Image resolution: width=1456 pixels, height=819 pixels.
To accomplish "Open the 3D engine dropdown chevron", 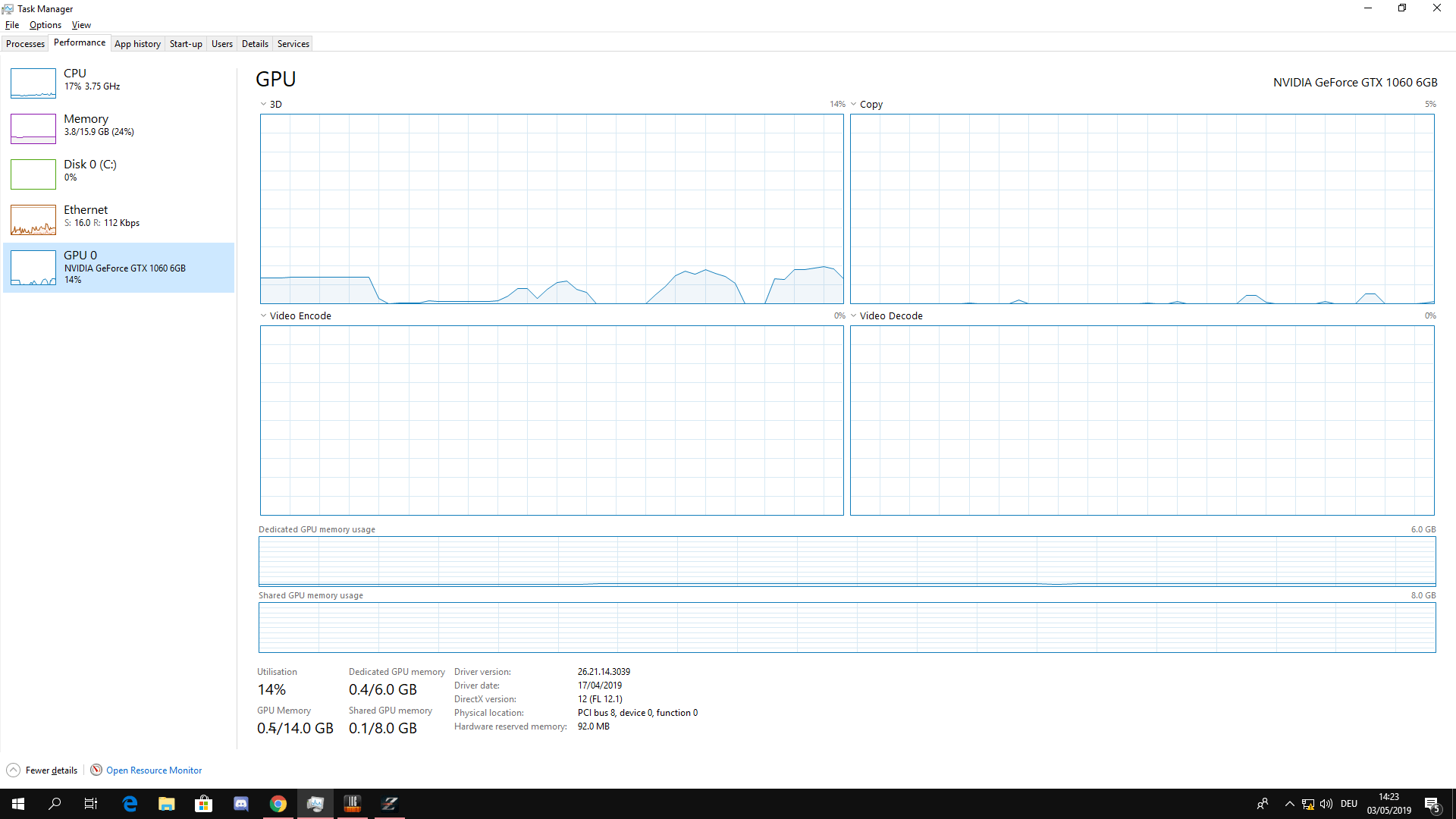I will point(263,105).
